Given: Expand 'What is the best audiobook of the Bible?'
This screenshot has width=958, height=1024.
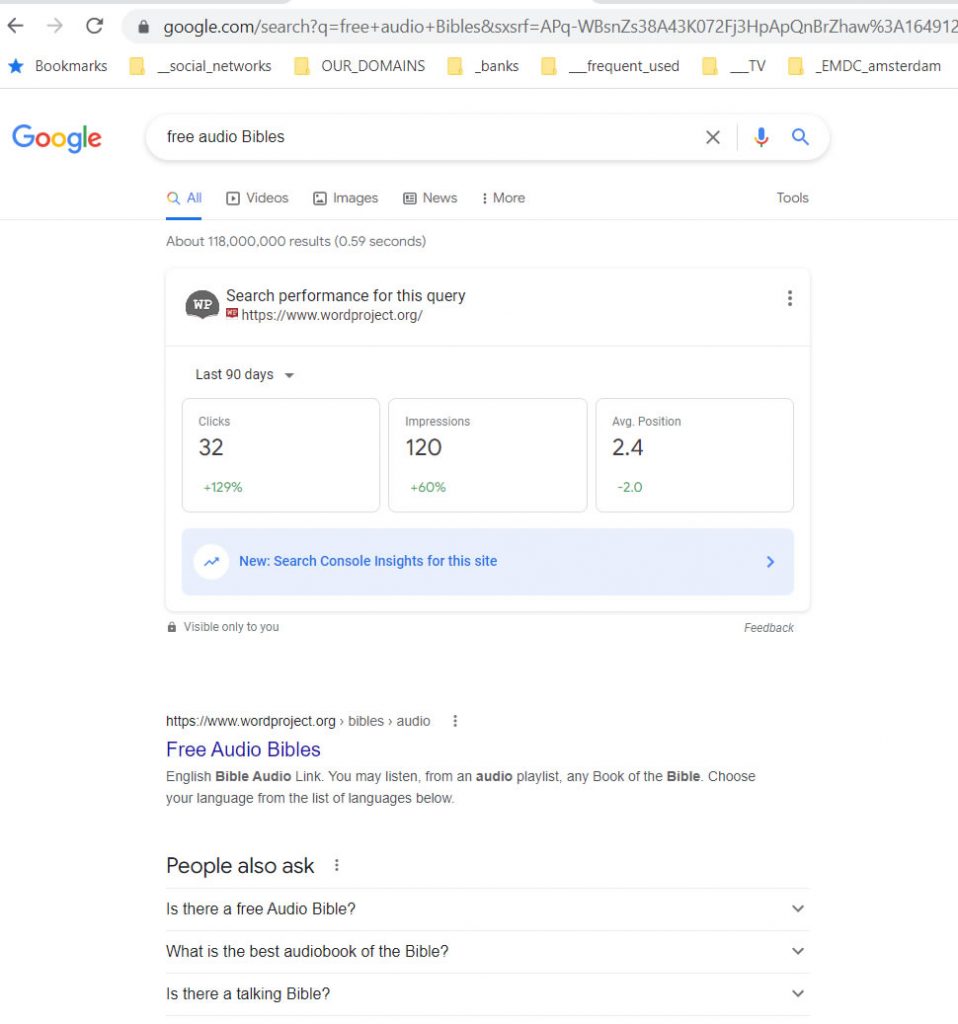Looking at the screenshot, I should click(797, 951).
